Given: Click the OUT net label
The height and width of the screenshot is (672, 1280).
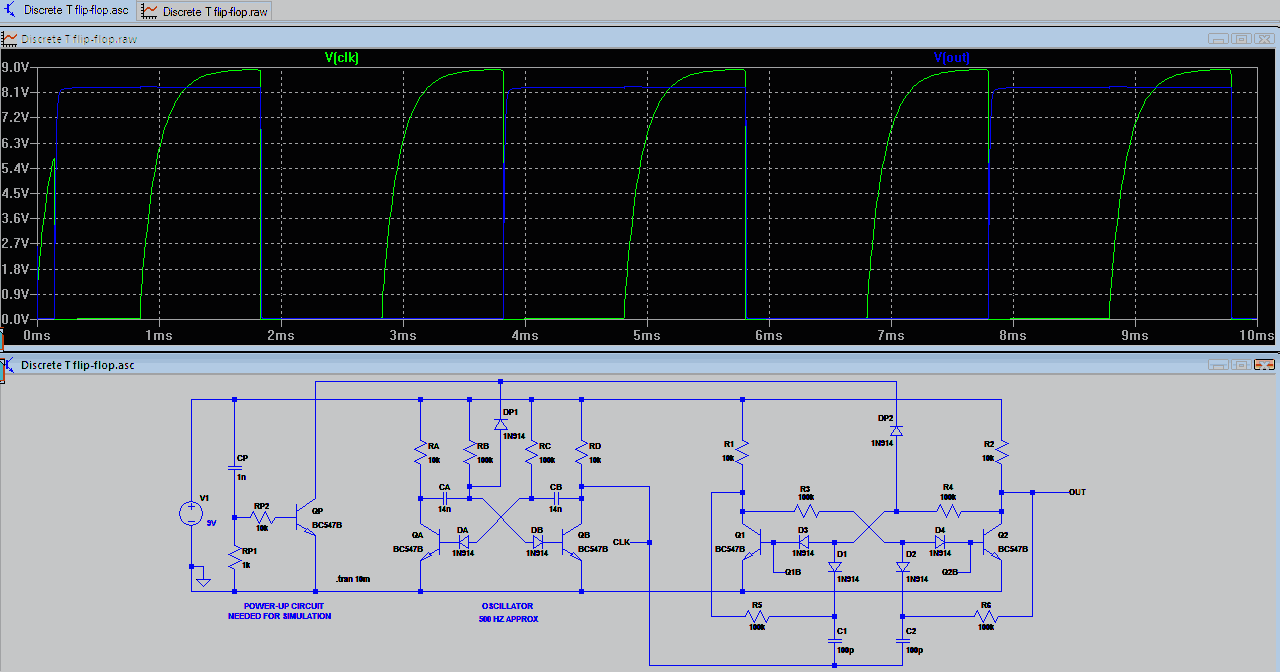Looking at the screenshot, I should [x=1077, y=492].
